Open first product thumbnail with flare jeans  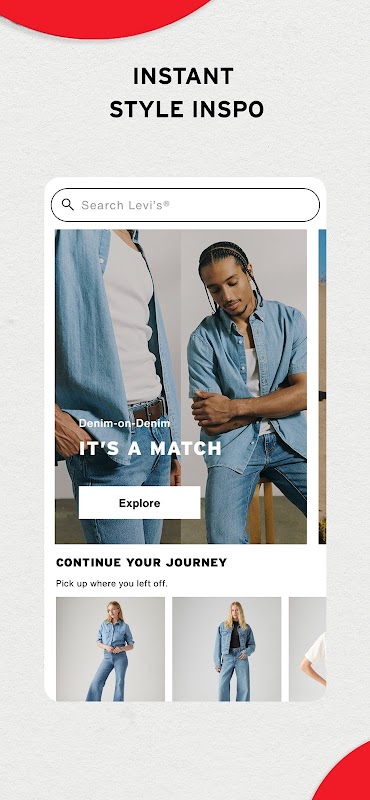[110, 649]
